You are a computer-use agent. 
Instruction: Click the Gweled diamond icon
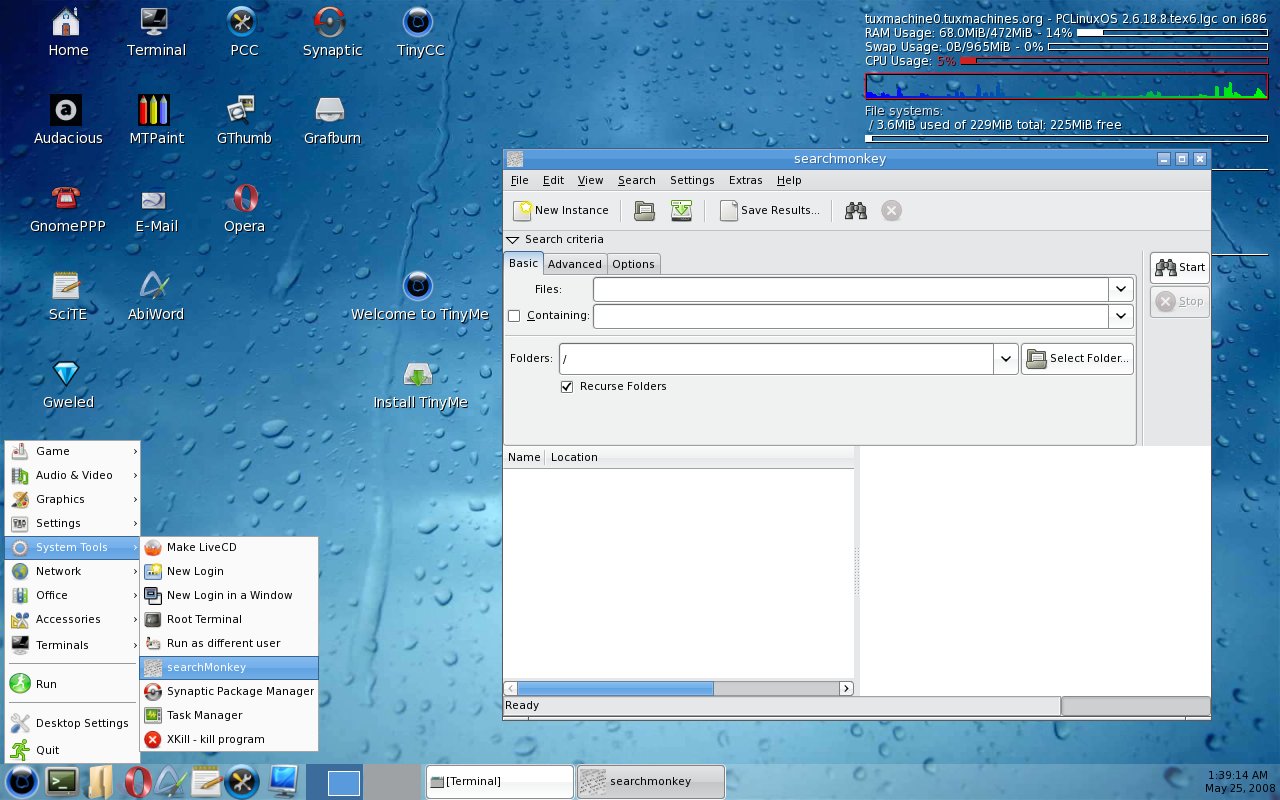68,373
